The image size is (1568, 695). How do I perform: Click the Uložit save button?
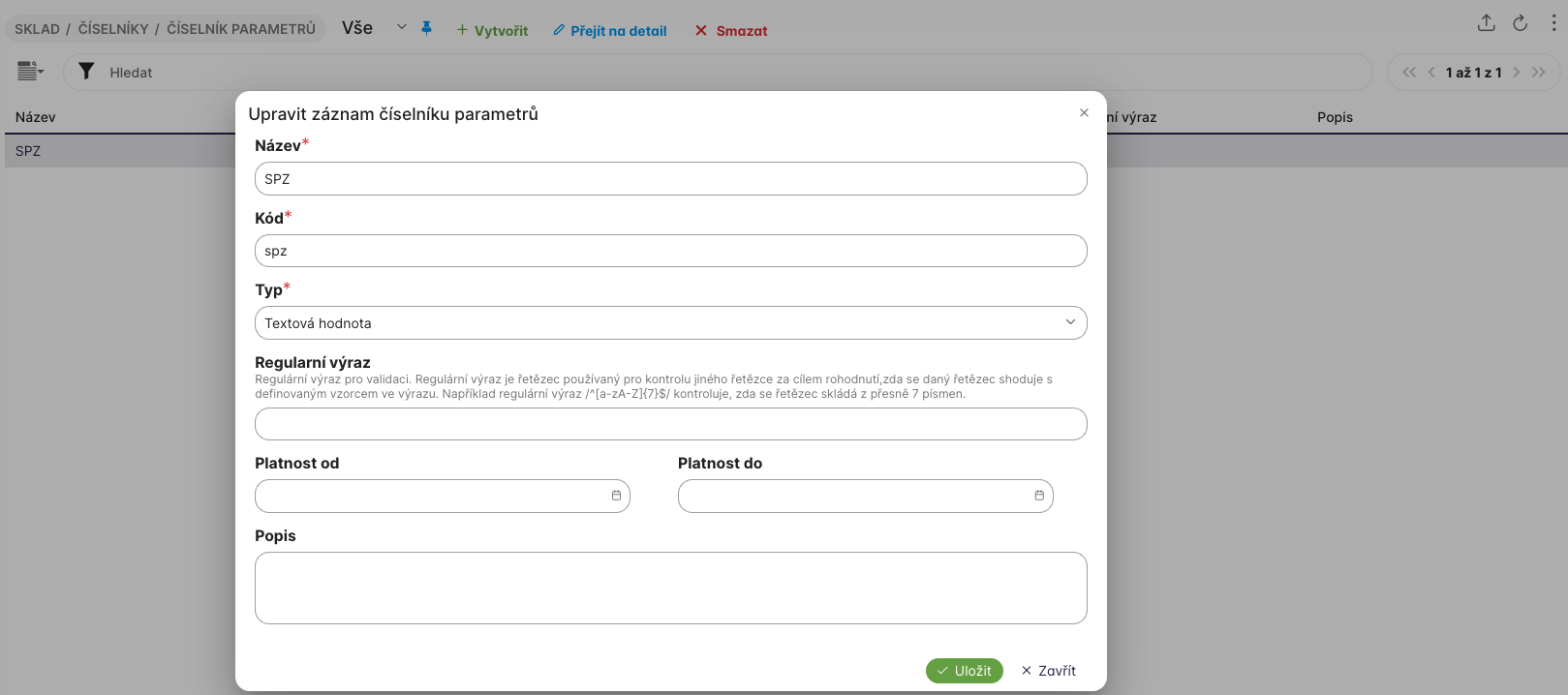(x=964, y=671)
